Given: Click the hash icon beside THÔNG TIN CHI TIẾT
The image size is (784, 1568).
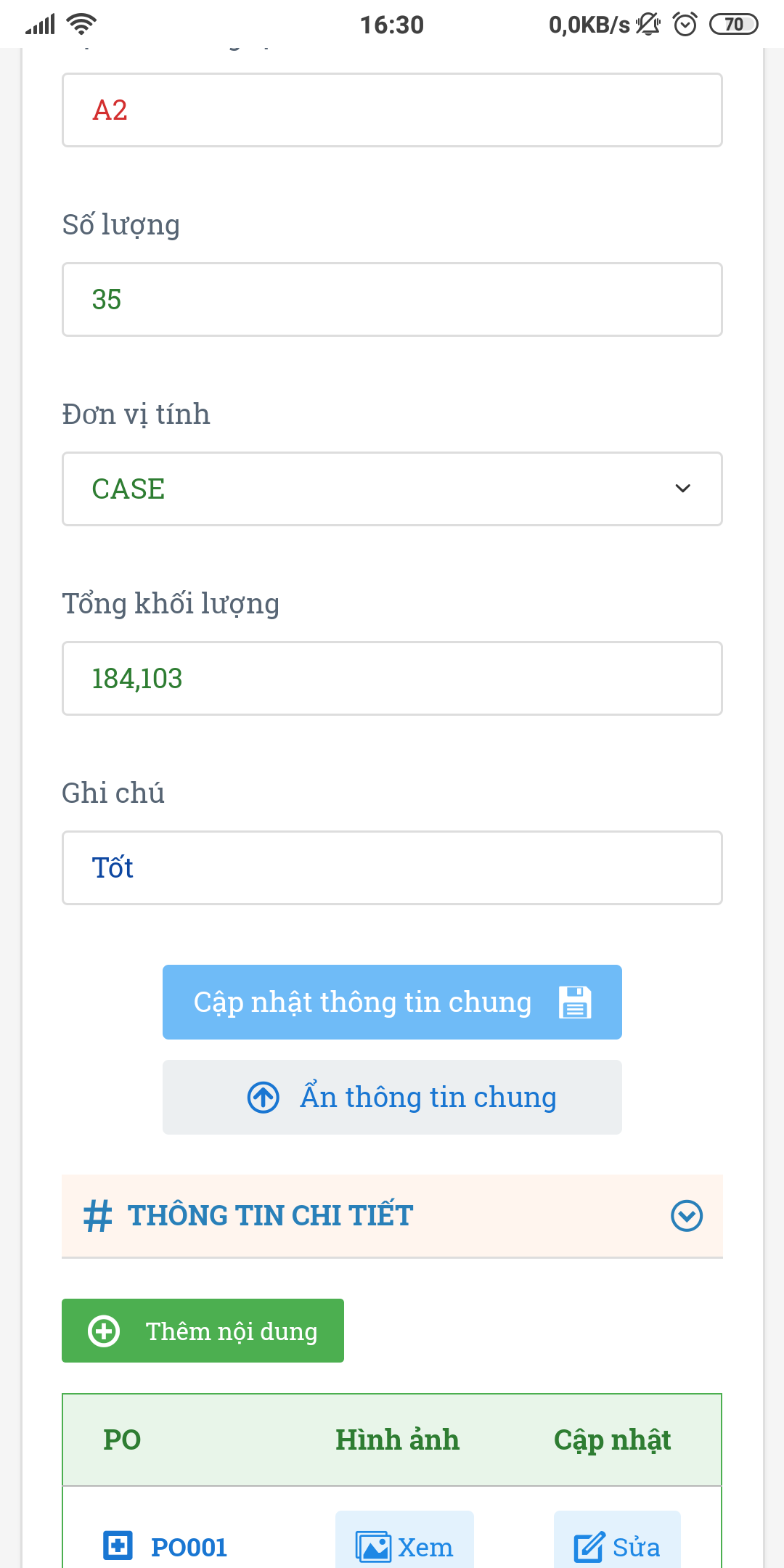Looking at the screenshot, I should click(98, 1216).
